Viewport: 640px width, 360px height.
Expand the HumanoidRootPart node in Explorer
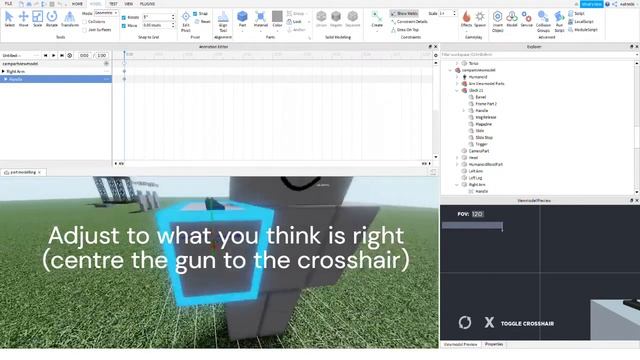click(x=457, y=164)
